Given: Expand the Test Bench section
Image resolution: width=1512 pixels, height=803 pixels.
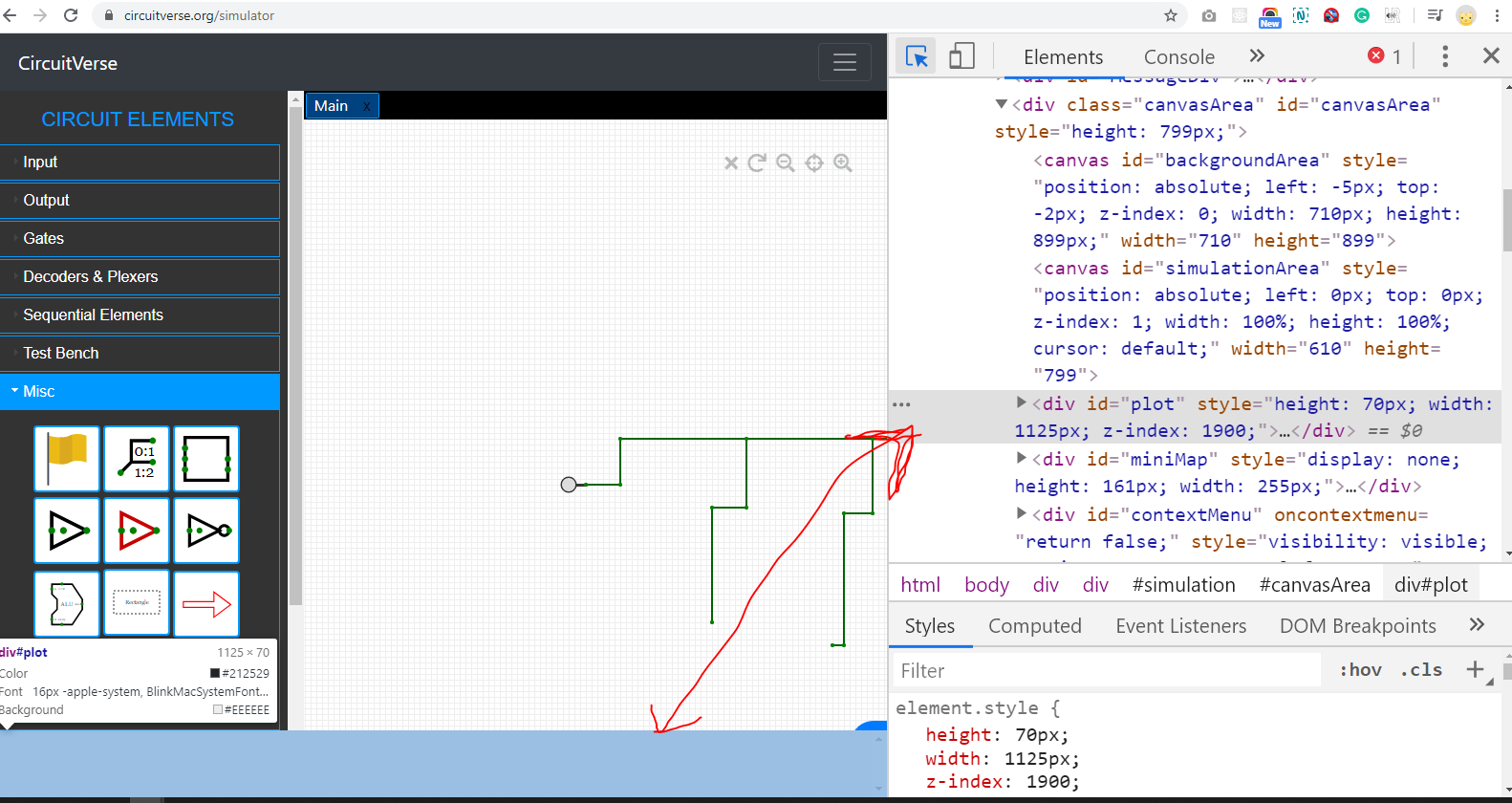Looking at the screenshot, I should tap(140, 354).
